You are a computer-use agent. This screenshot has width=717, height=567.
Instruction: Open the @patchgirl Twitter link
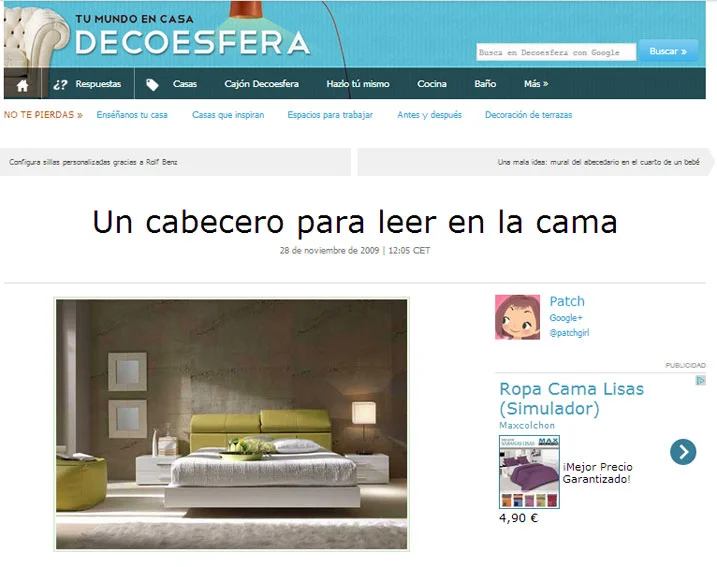point(569,333)
